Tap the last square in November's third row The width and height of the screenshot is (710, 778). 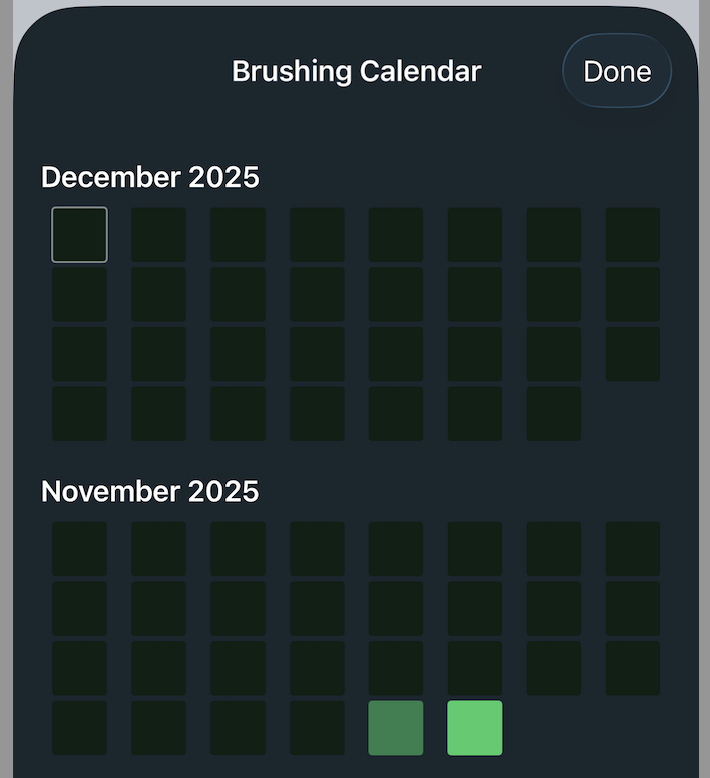pyautogui.click(x=632, y=668)
